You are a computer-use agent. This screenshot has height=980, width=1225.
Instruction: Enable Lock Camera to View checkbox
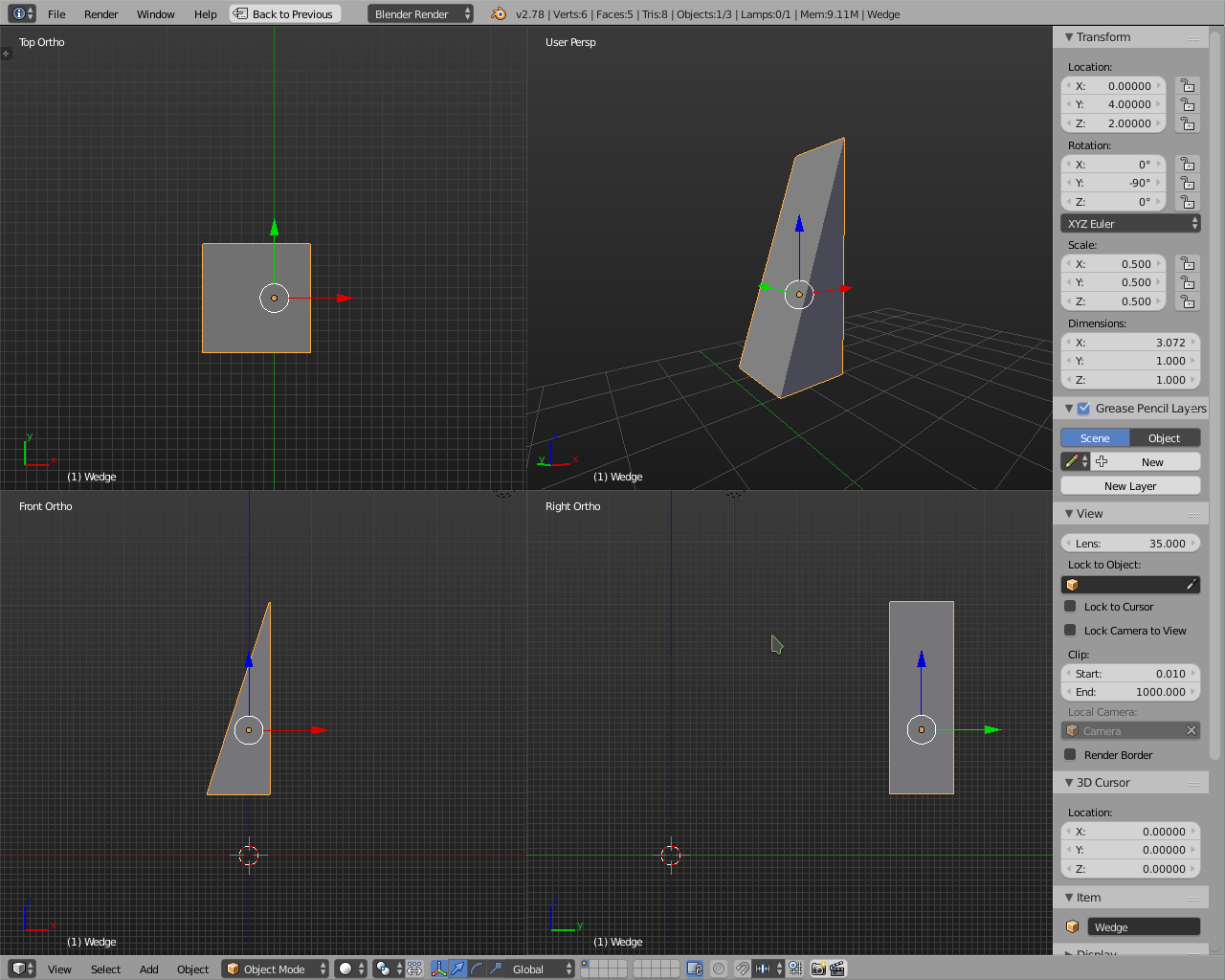point(1071,630)
